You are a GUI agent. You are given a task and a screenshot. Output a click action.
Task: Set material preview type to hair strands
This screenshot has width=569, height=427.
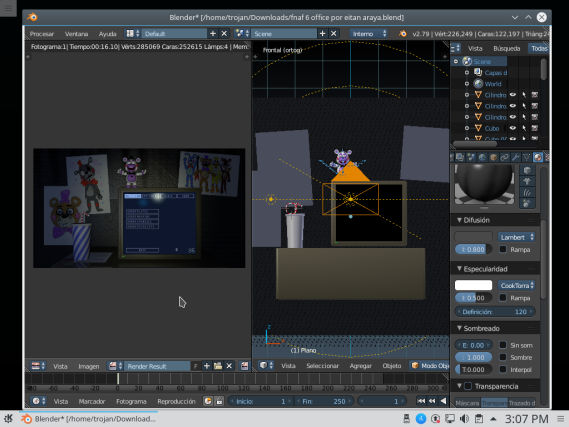(x=527, y=192)
